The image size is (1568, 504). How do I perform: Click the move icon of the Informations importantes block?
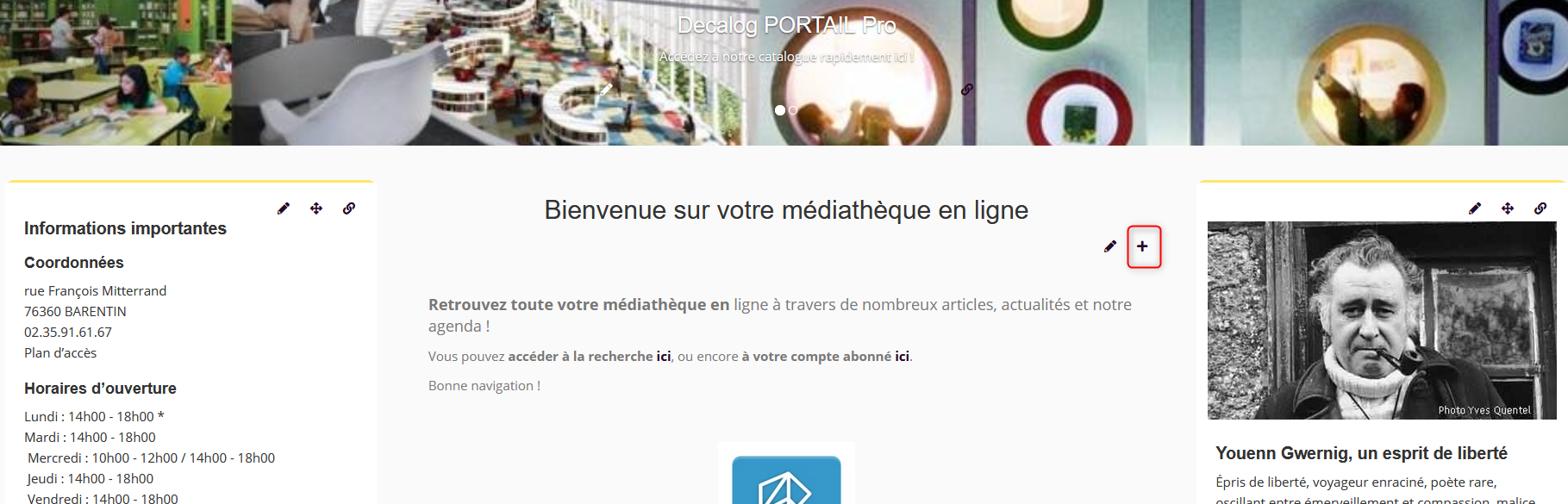tap(316, 208)
